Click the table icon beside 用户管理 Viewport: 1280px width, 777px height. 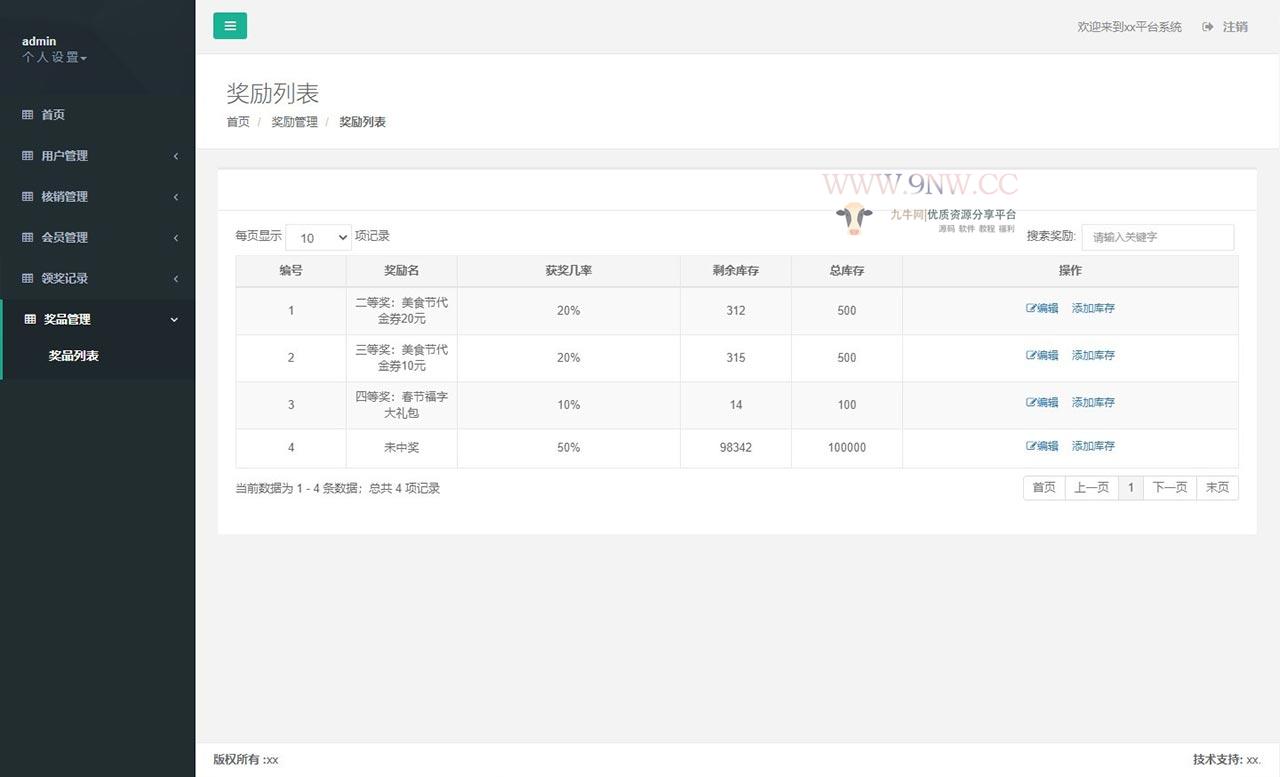28,156
